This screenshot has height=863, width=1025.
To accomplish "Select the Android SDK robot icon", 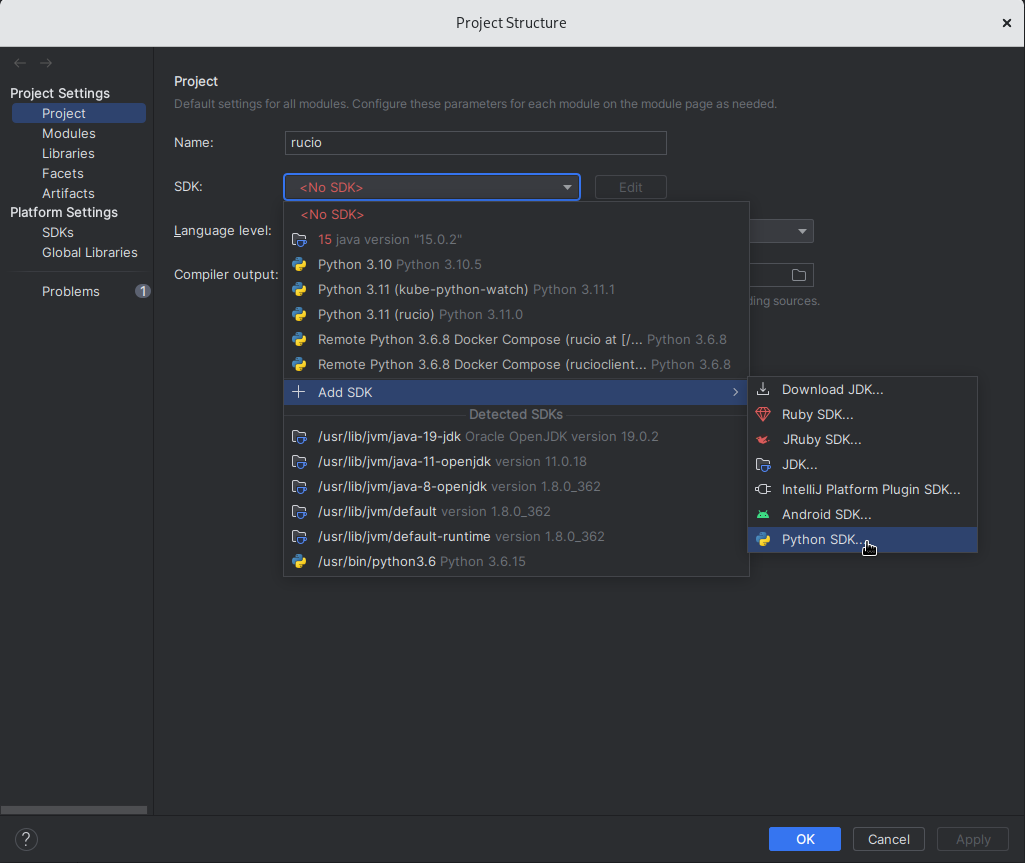I will coord(763,514).
